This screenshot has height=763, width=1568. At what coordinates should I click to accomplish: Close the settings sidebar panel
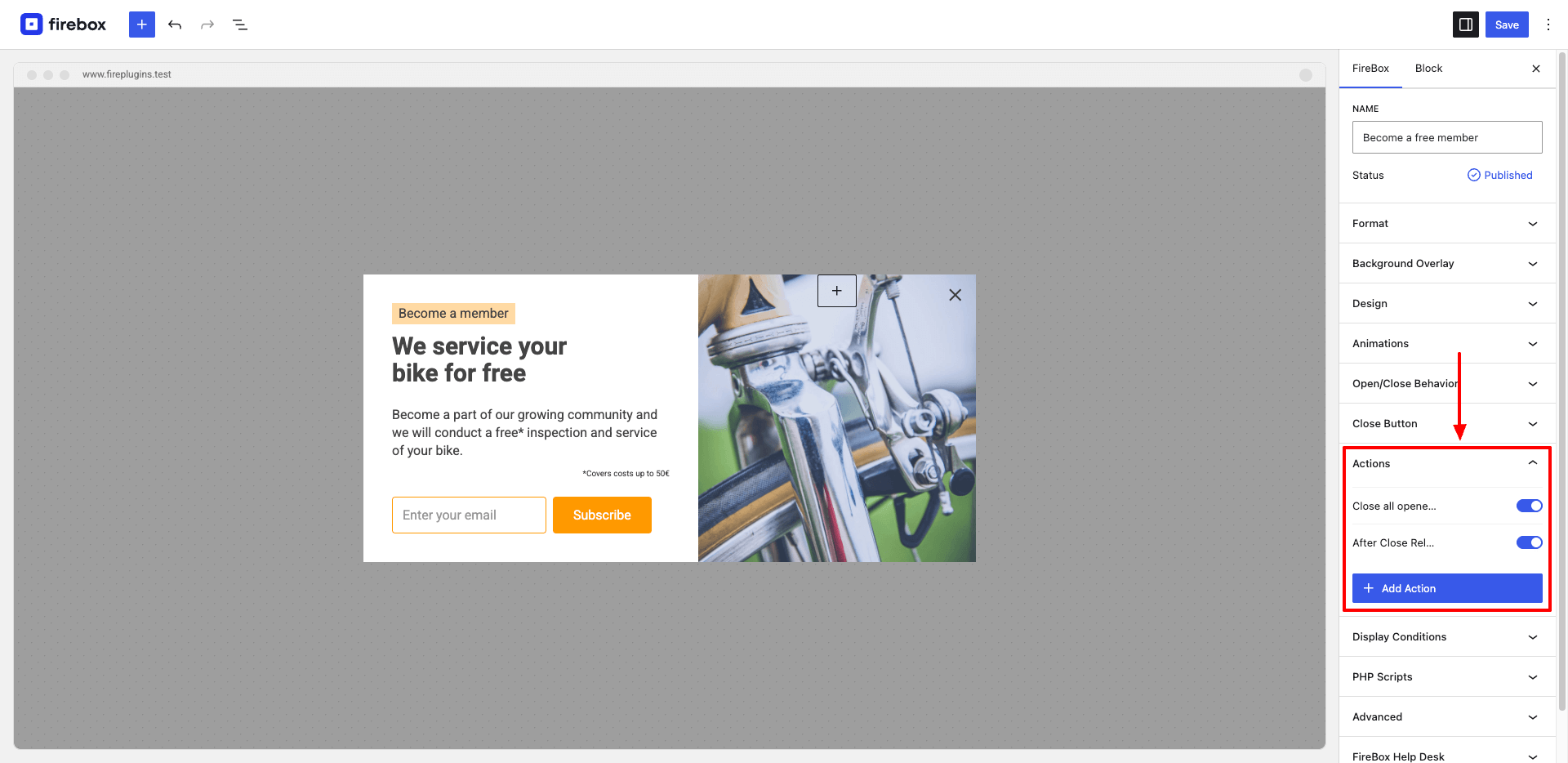point(1536,69)
